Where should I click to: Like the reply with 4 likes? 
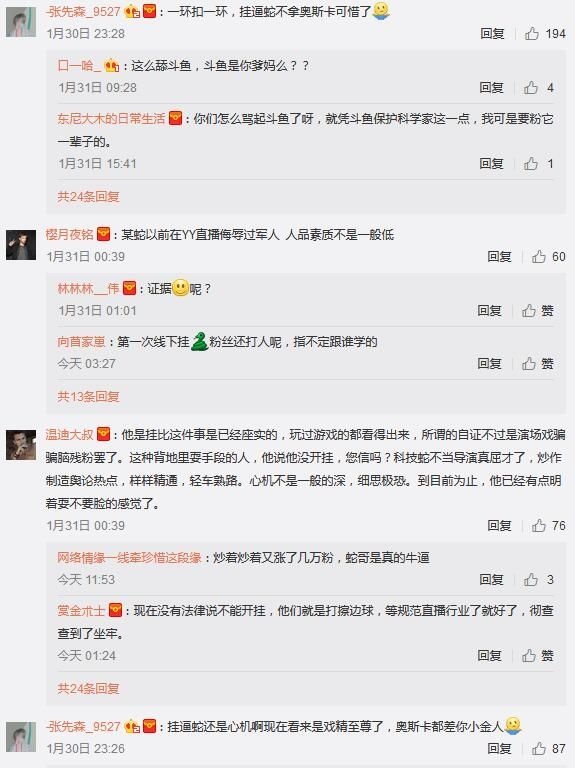tap(538, 88)
